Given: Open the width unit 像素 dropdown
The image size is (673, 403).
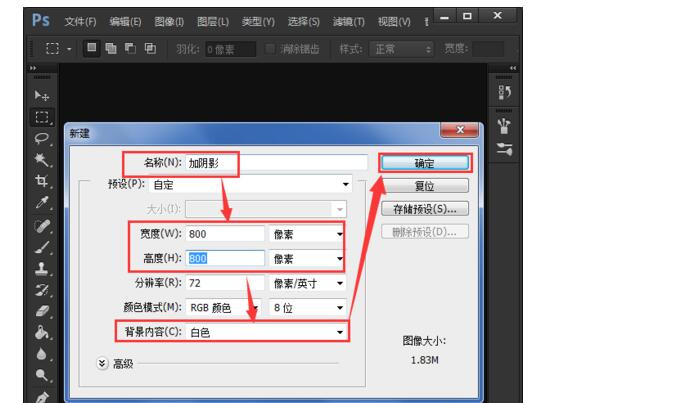Looking at the screenshot, I should pyautogui.click(x=307, y=234).
